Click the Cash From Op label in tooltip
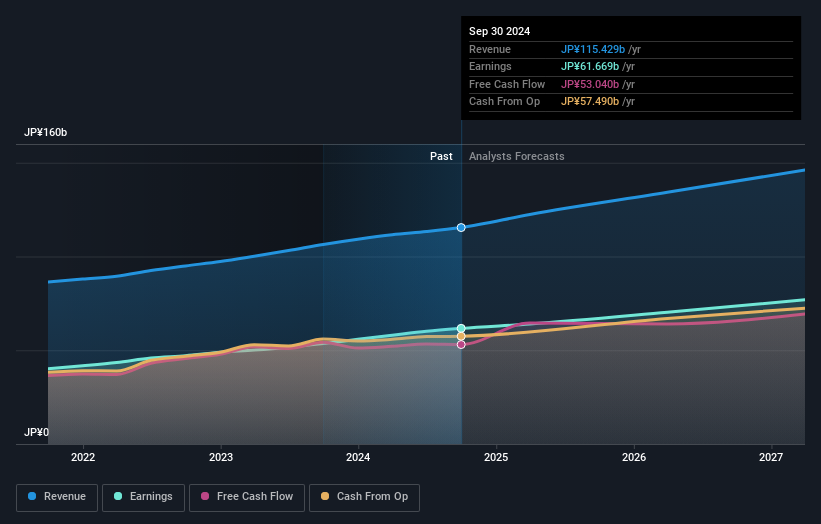The width and height of the screenshot is (821, 524). pos(504,102)
